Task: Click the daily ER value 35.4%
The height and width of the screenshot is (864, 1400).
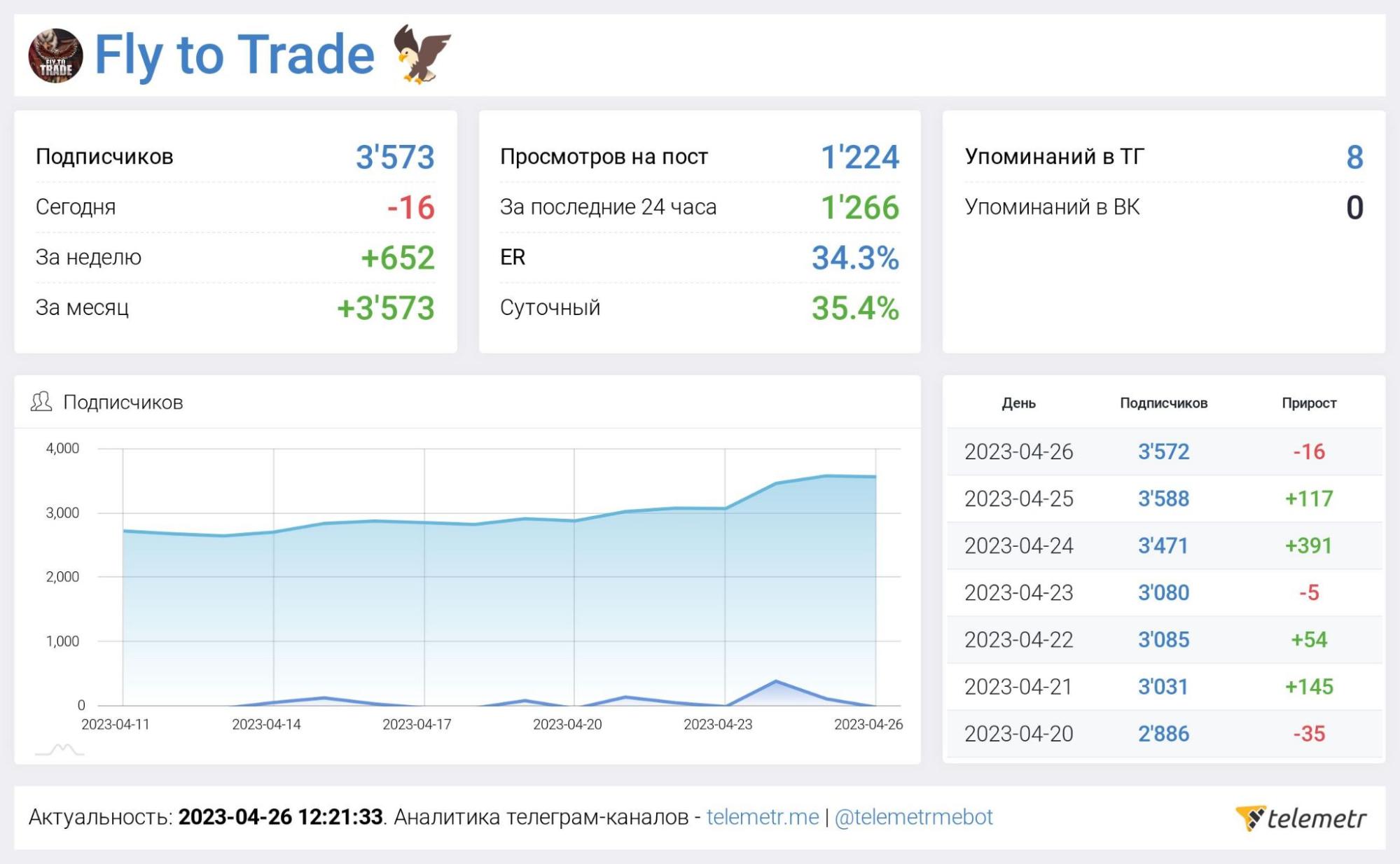Action: pyautogui.click(x=855, y=308)
